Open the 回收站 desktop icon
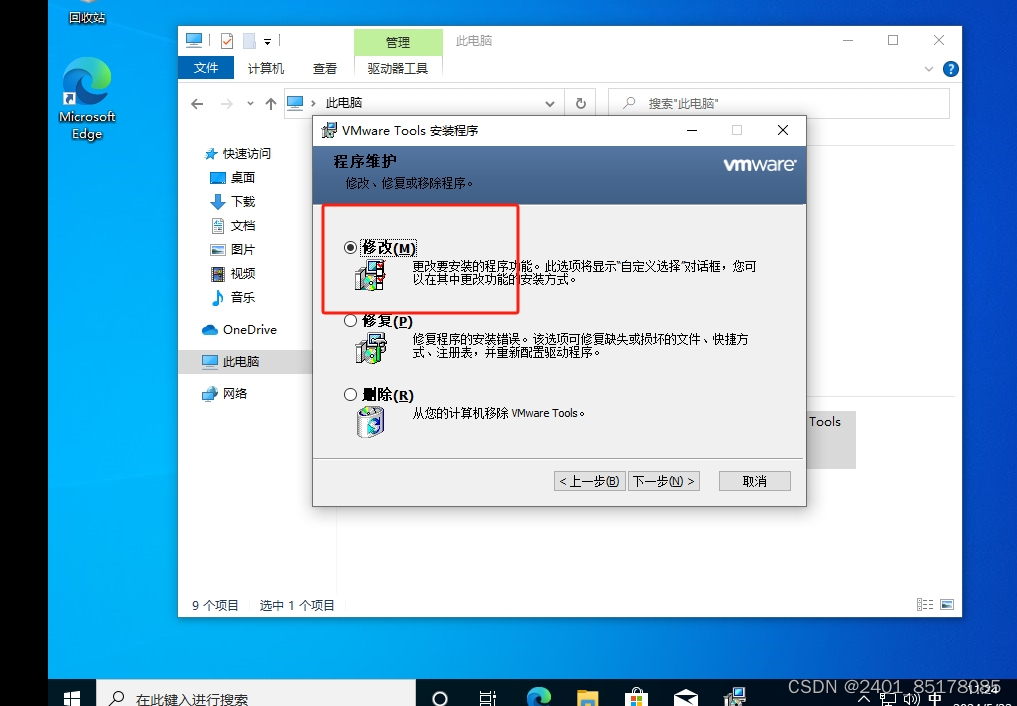 tap(87, 13)
